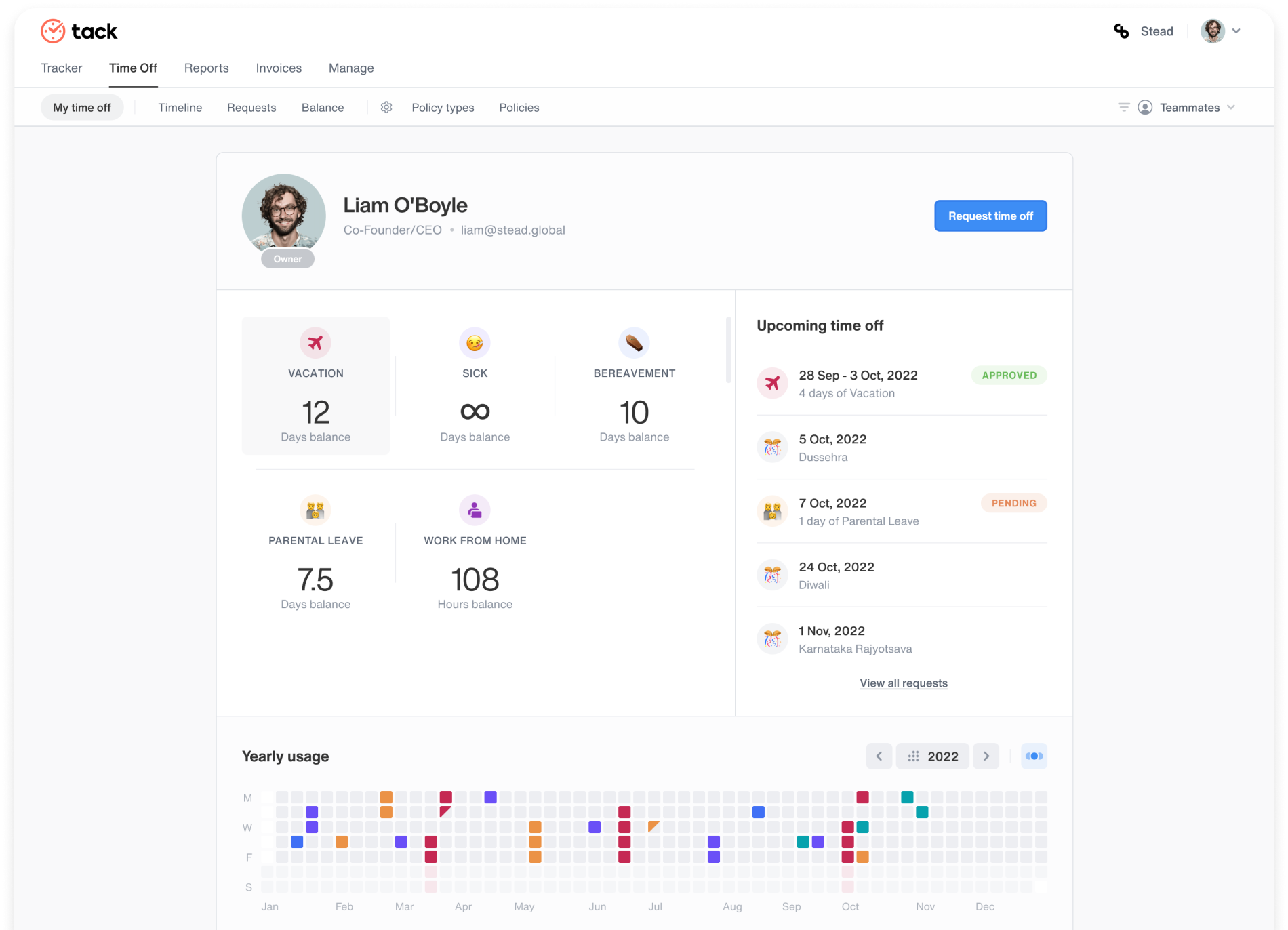Open the Policies section

519,107
